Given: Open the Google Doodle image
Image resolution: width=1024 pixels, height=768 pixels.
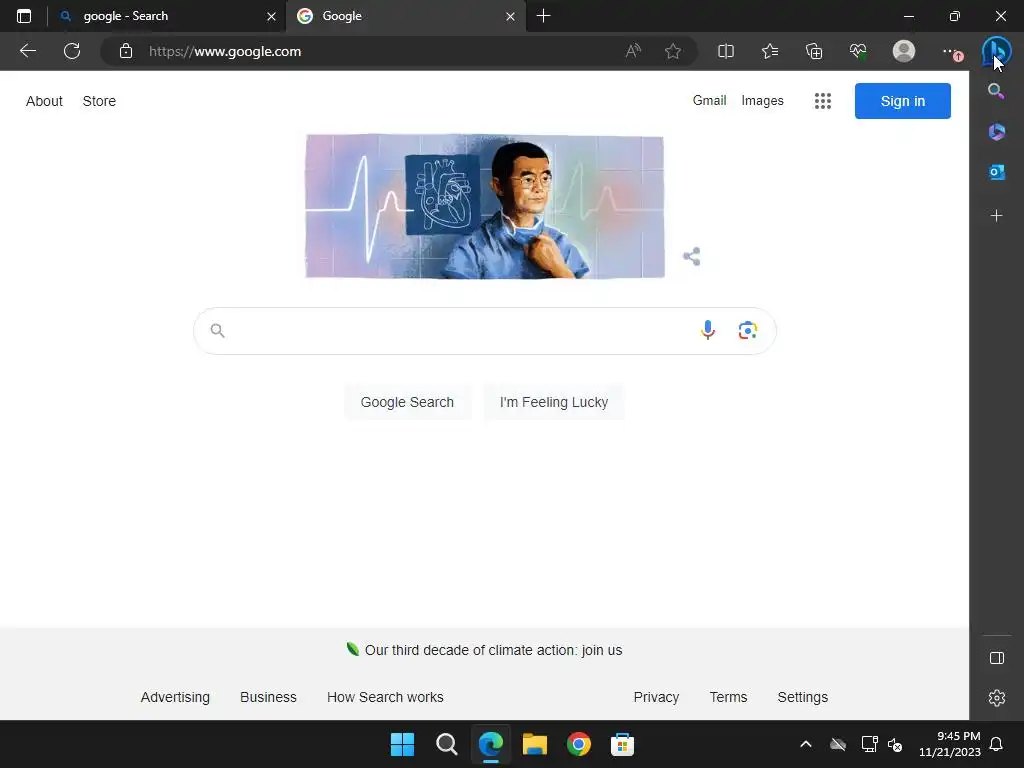Looking at the screenshot, I should [x=485, y=206].
